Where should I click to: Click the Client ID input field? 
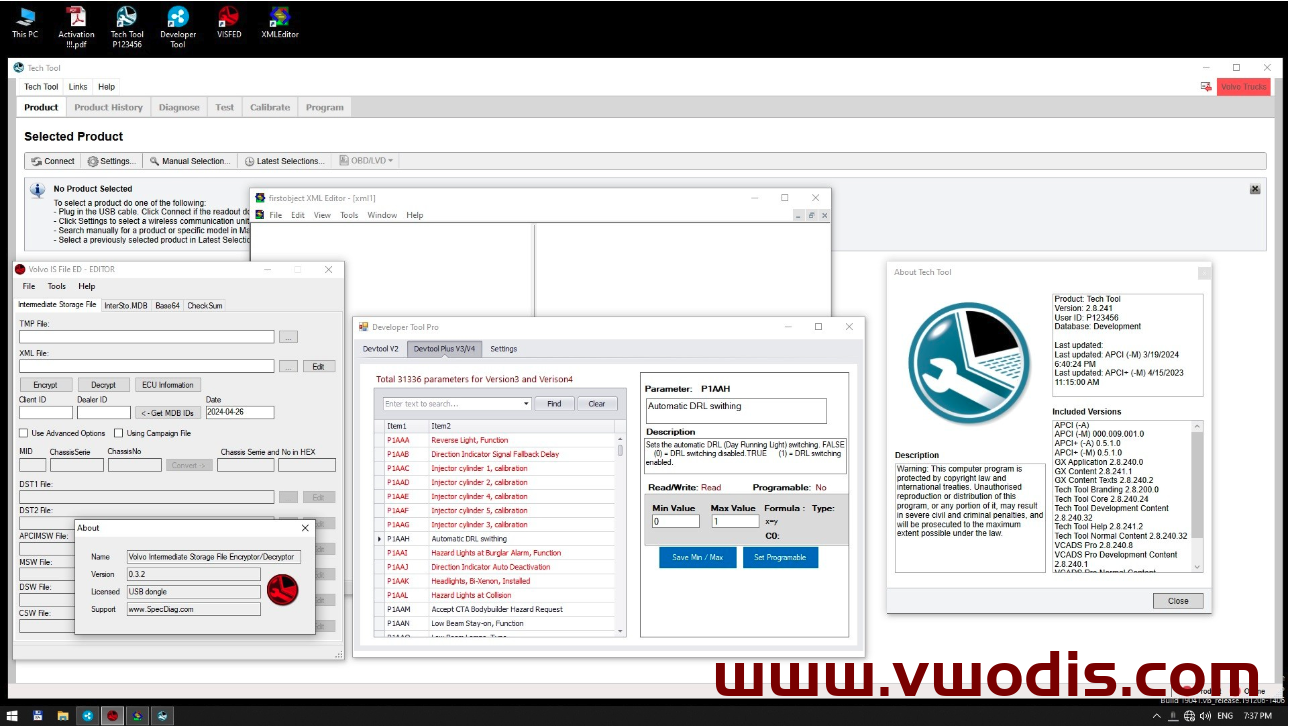pos(46,412)
